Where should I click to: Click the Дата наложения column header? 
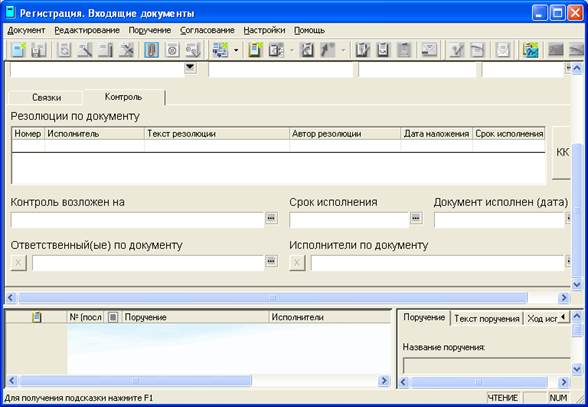tap(436, 134)
